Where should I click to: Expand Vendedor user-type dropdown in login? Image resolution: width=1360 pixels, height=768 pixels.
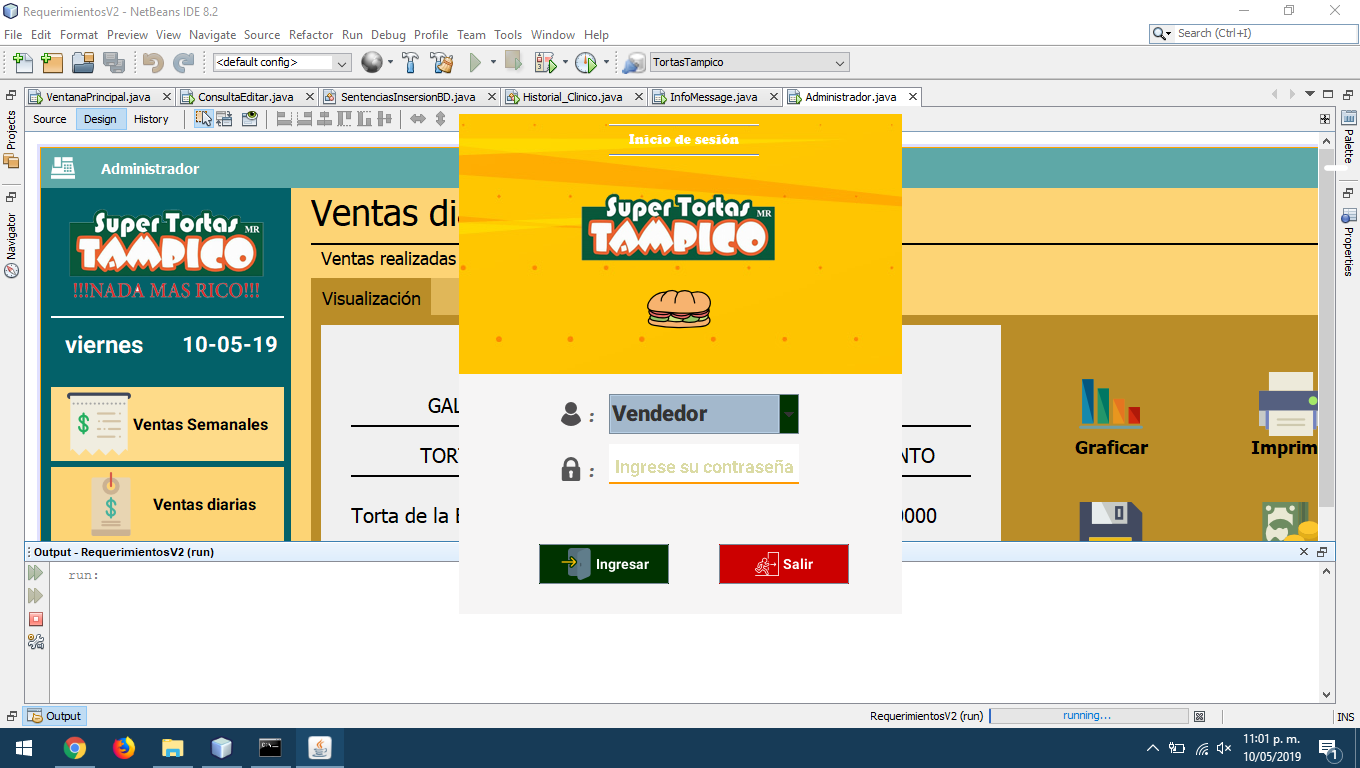tap(789, 414)
